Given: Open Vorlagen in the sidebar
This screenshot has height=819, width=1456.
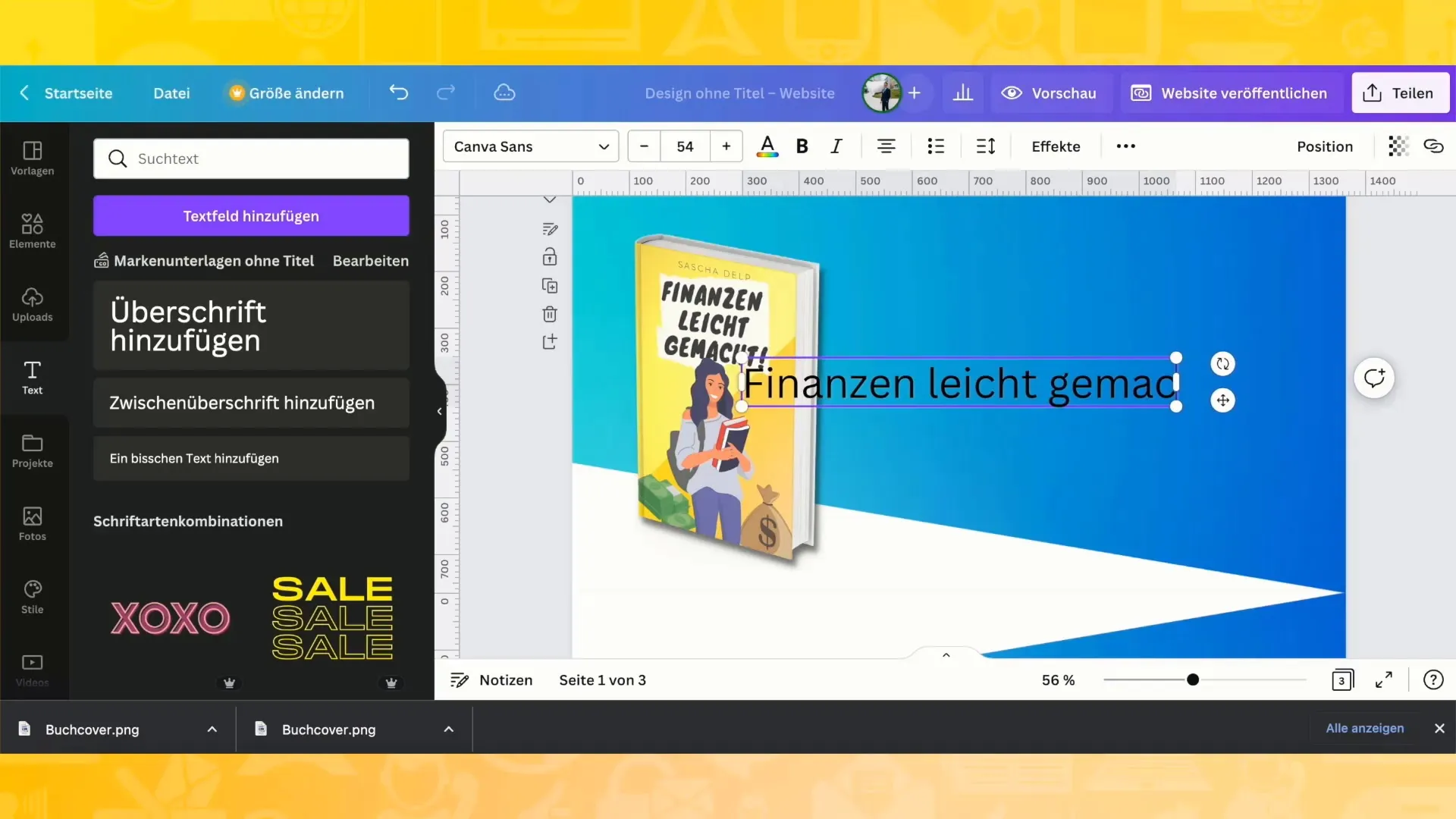Looking at the screenshot, I should [33, 158].
